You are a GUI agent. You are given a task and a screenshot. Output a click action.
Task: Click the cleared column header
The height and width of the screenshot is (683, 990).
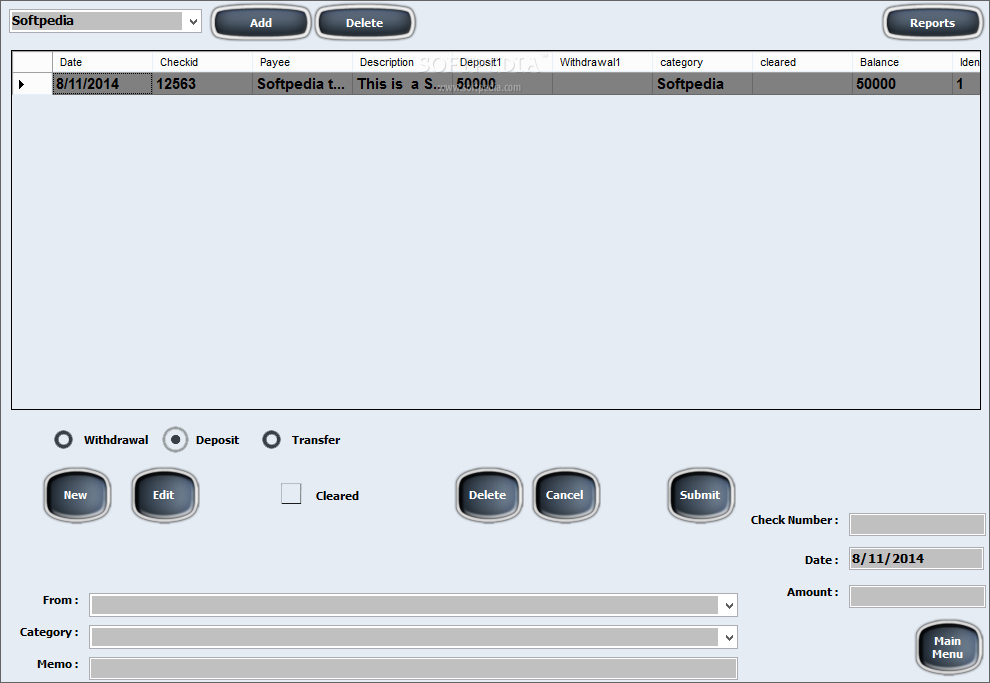(802, 62)
